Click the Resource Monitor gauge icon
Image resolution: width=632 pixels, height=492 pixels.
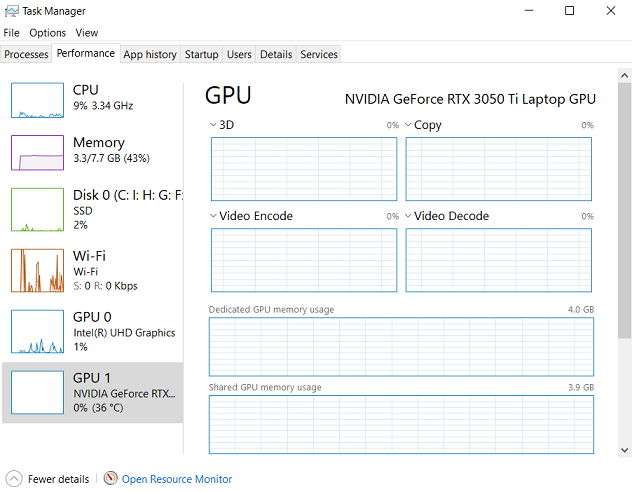(x=110, y=479)
